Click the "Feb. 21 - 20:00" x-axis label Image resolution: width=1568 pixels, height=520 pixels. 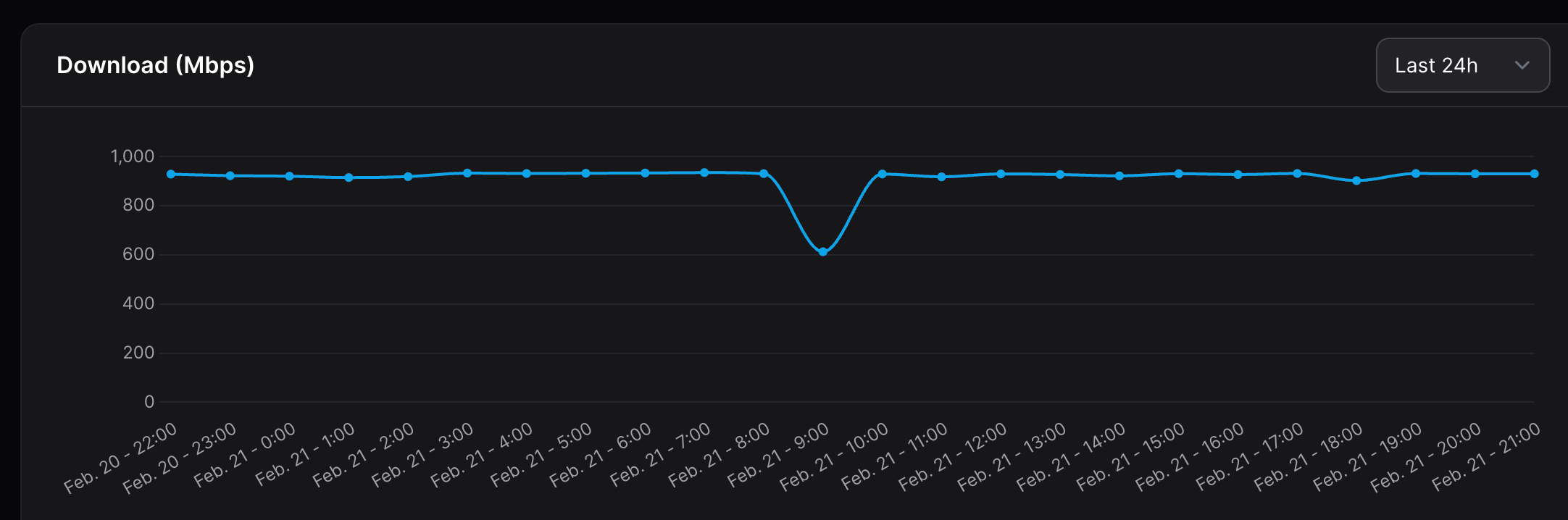1426,456
